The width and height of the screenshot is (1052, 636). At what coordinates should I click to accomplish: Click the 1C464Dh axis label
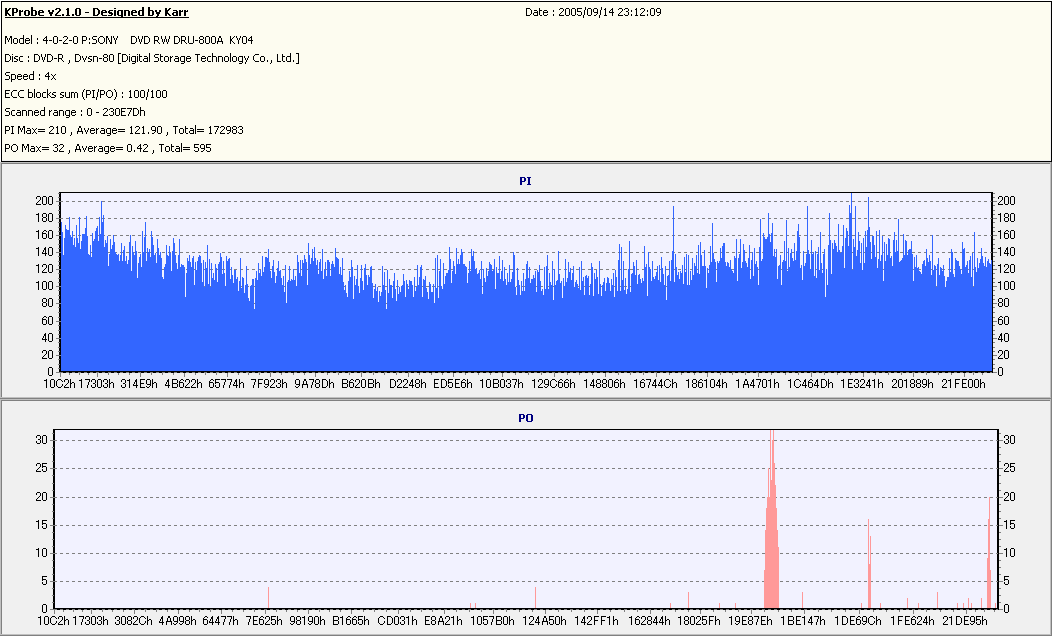(810, 384)
